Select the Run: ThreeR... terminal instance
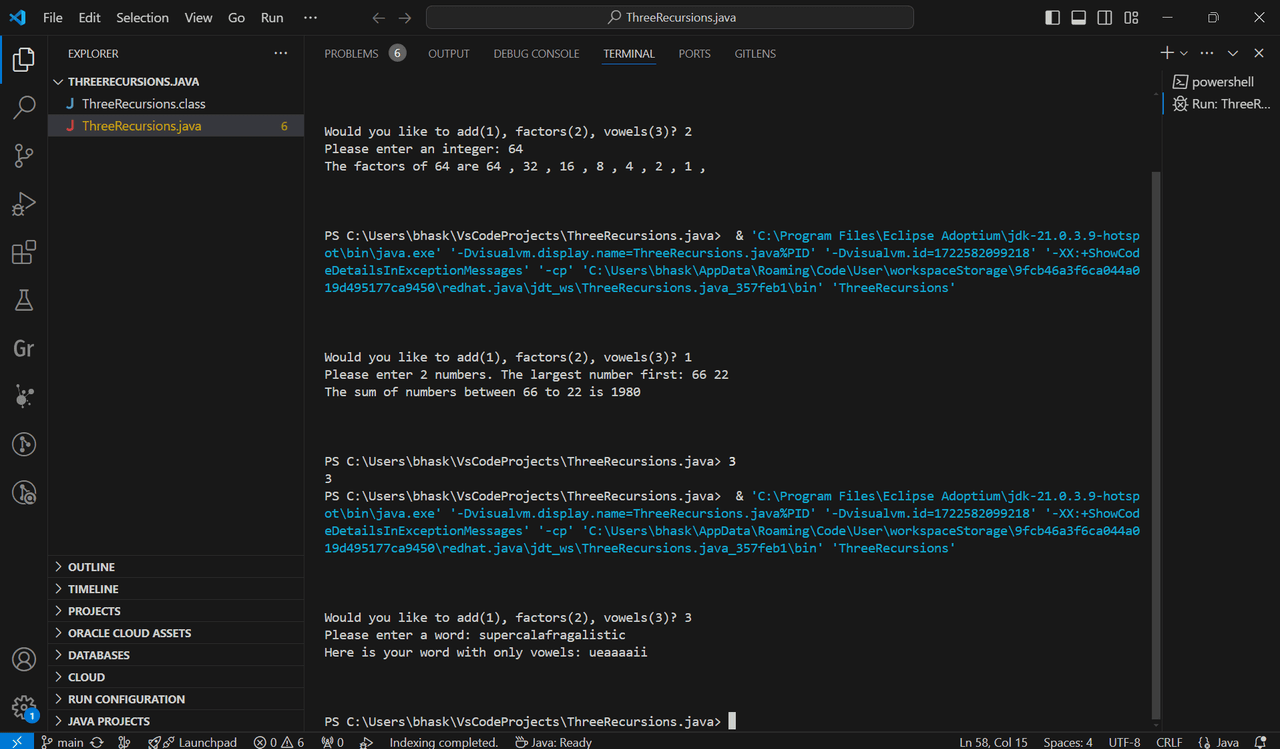The height and width of the screenshot is (749, 1280). pos(1219,104)
